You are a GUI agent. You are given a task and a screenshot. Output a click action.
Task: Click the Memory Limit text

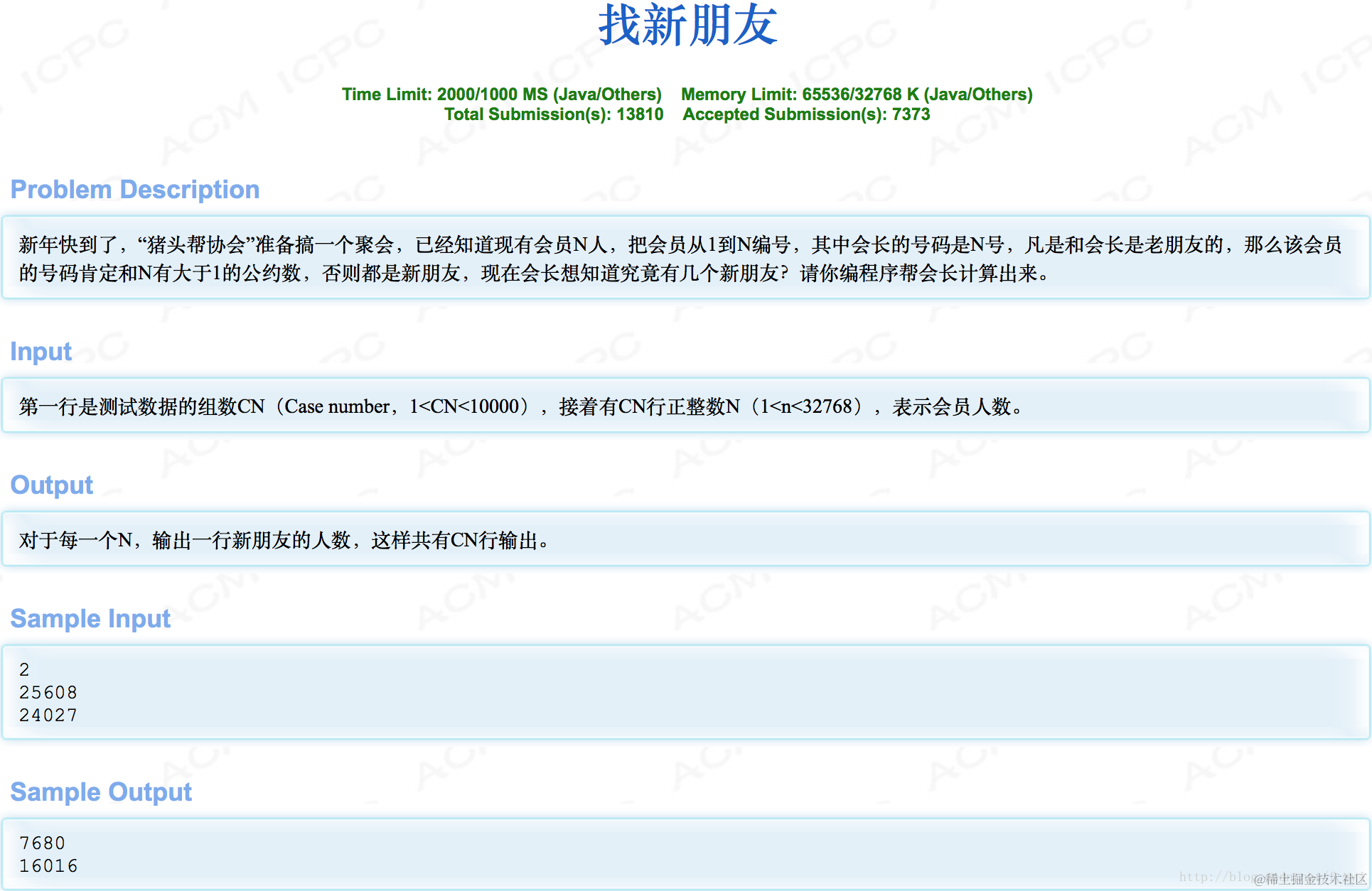pyautogui.click(x=856, y=94)
